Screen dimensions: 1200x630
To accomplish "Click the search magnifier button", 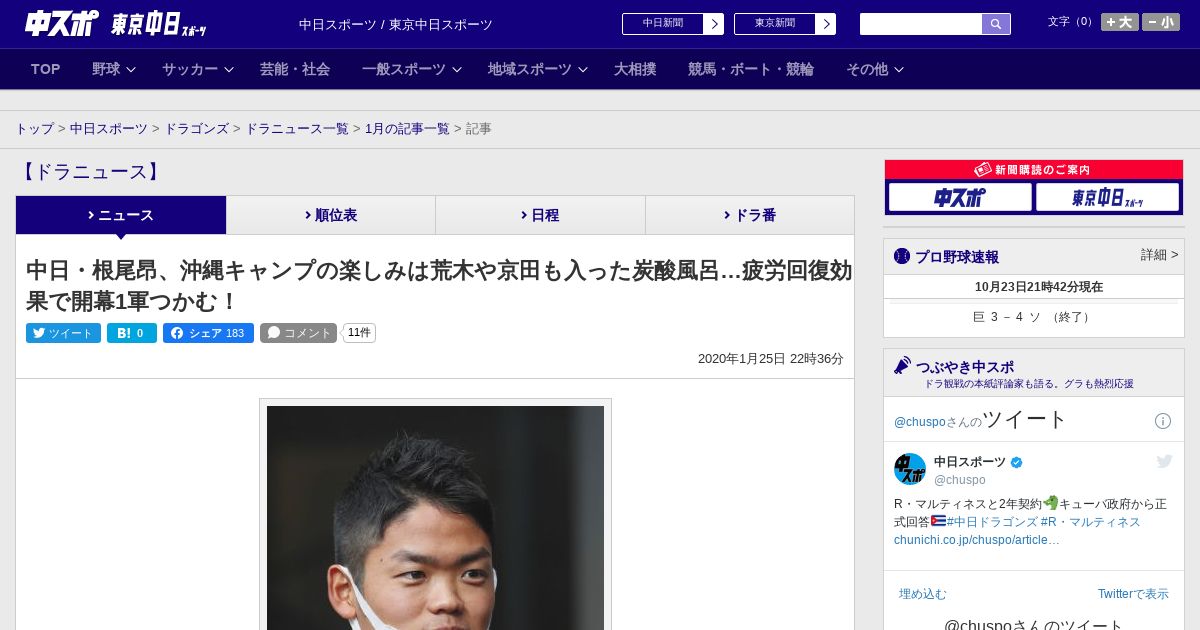I will (x=996, y=24).
